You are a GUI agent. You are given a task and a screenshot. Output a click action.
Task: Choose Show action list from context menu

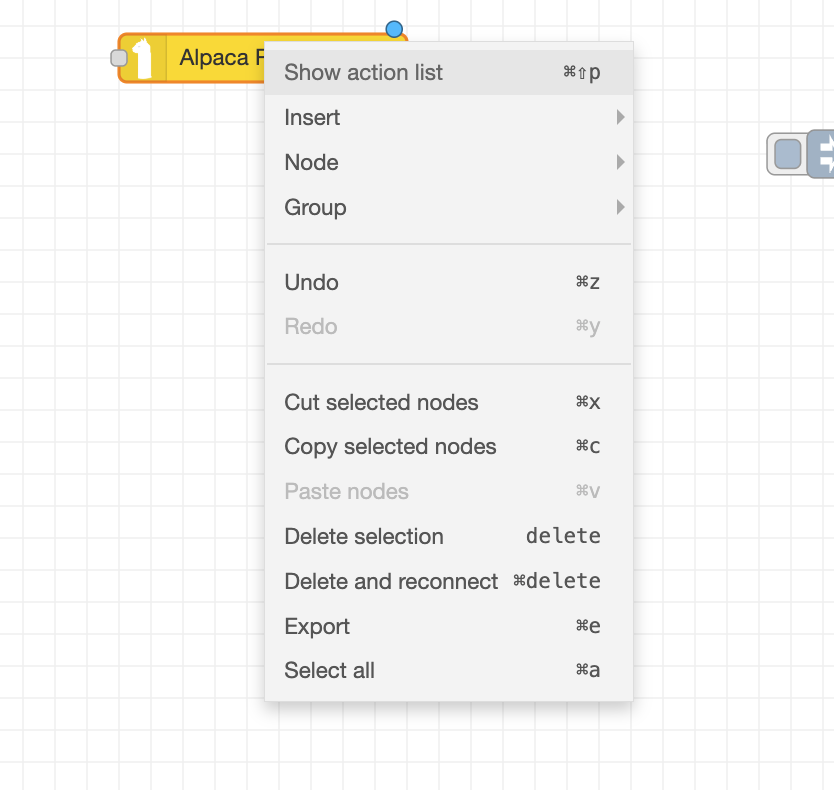tap(363, 72)
